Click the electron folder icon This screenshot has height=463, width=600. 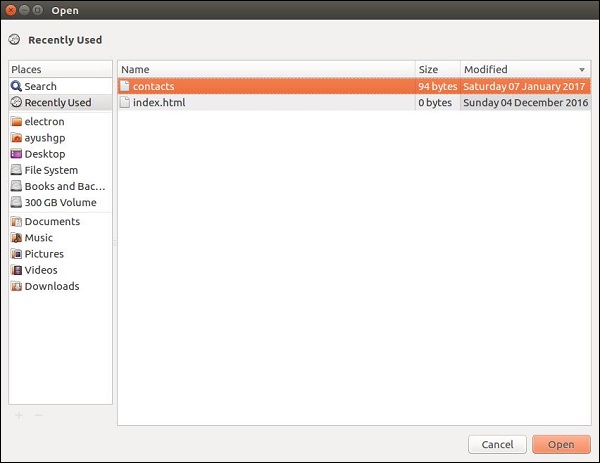(16, 122)
